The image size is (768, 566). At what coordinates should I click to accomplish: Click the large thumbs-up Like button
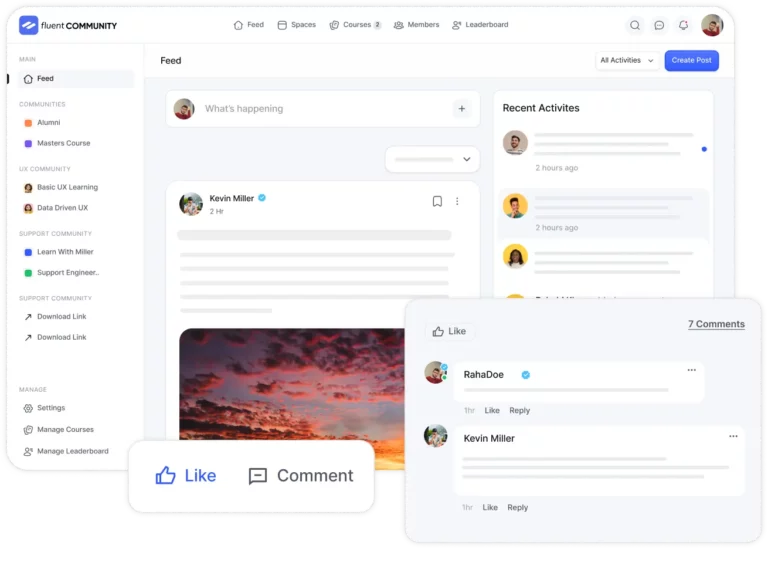point(186,476)
